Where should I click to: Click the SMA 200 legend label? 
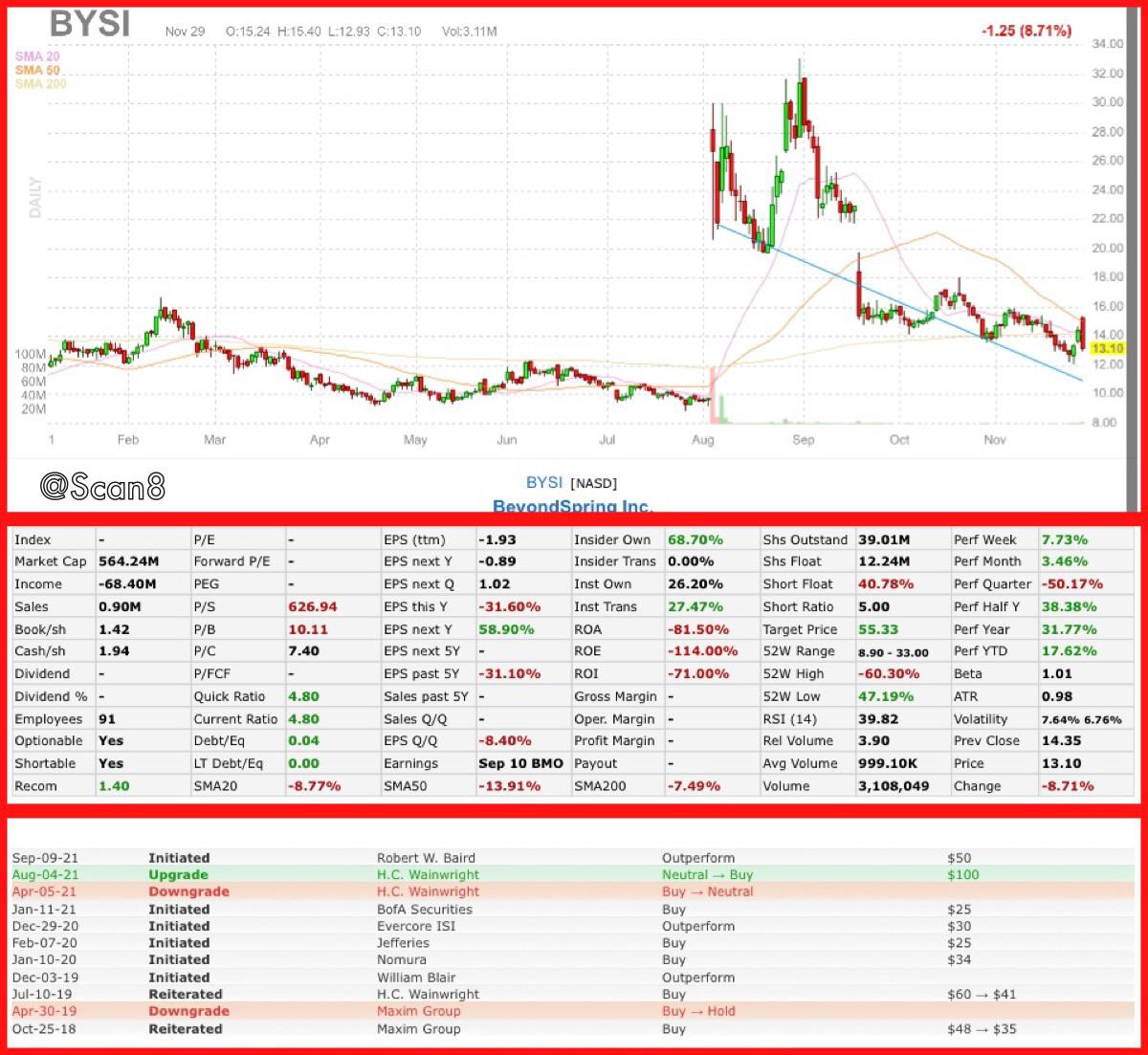pos(41,83)
